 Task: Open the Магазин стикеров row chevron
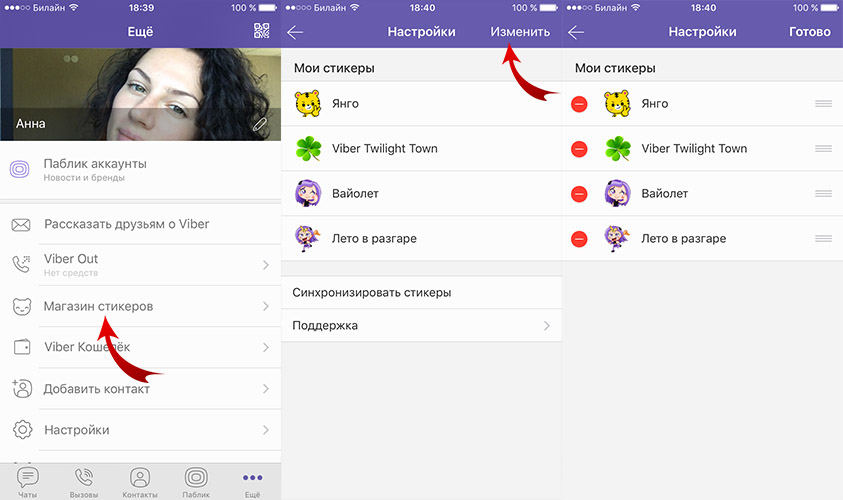(x=266, y=306)
